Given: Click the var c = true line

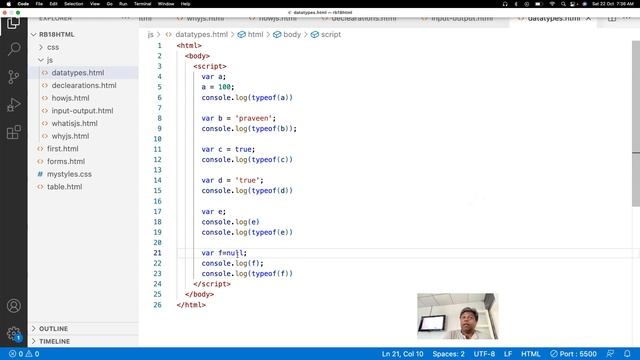Looking at the screenshot, I should coord(228,149).
